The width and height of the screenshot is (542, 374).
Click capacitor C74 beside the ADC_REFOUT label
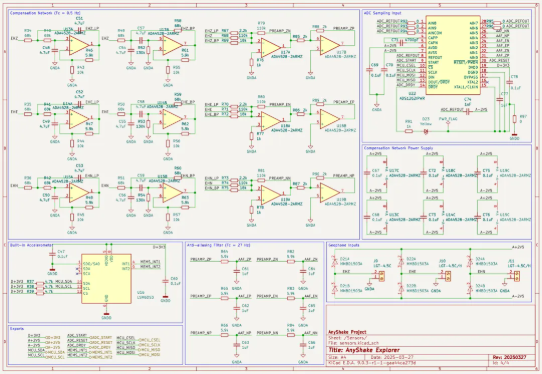(468, 112)
